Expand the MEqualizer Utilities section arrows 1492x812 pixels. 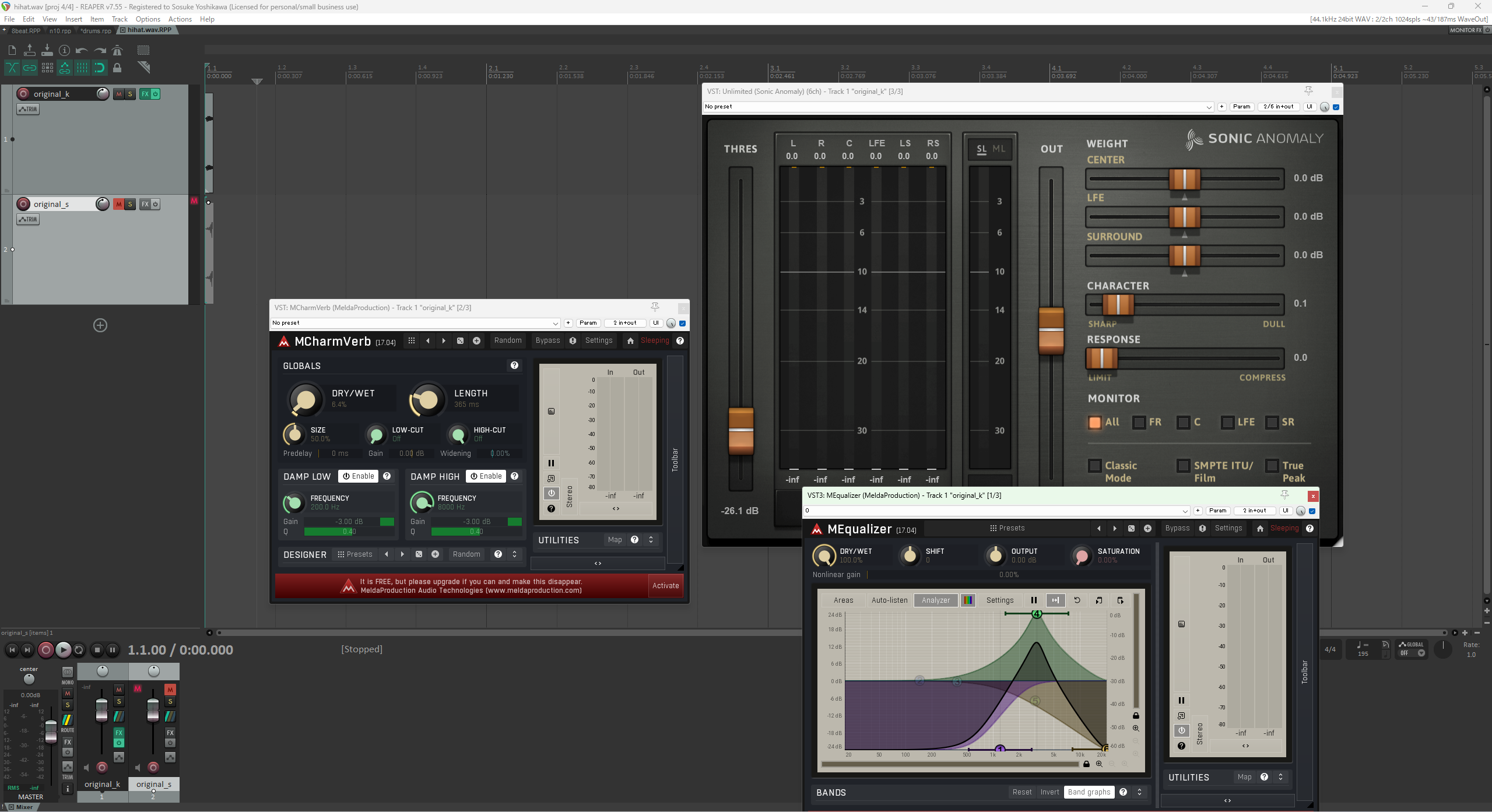tap(1280, 777)
